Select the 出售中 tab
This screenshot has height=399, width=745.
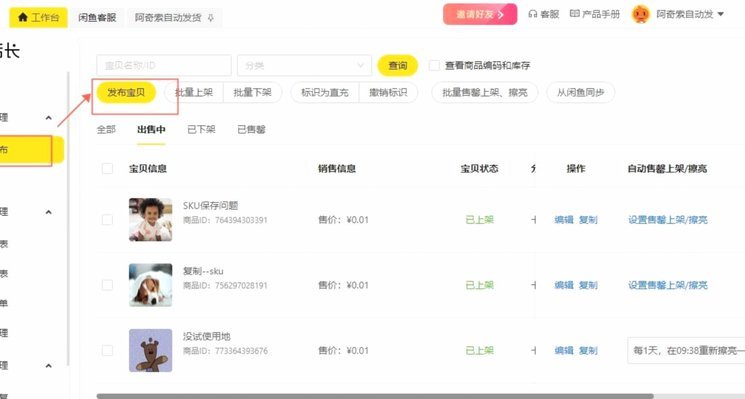(x=151, y=129)
